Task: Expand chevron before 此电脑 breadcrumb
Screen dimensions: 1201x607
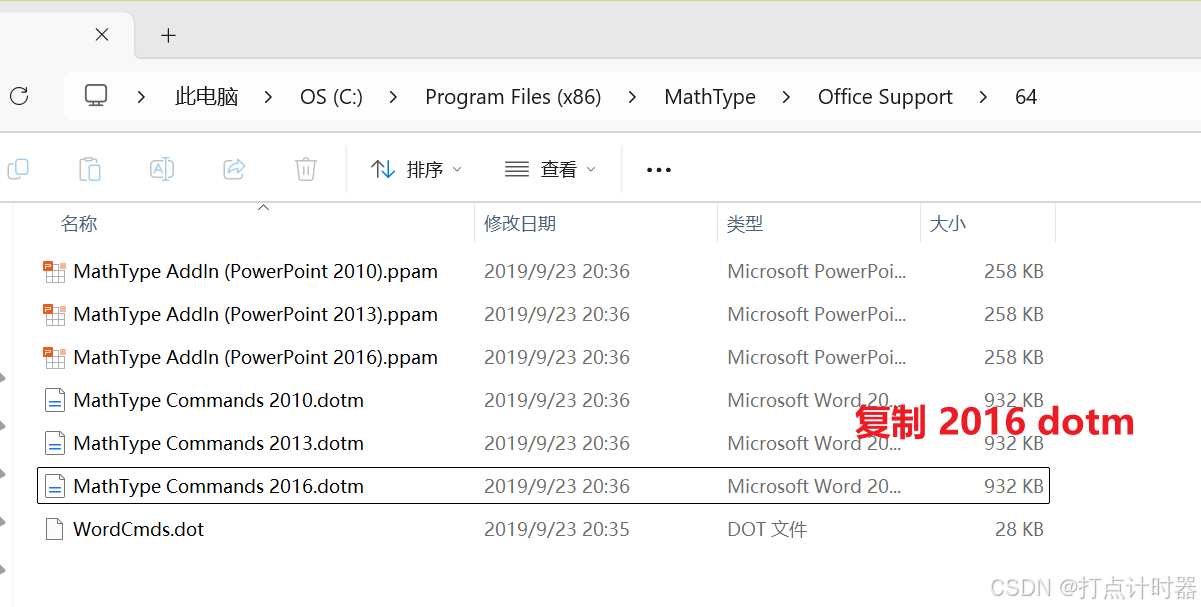Action: [x=141, y=97]
